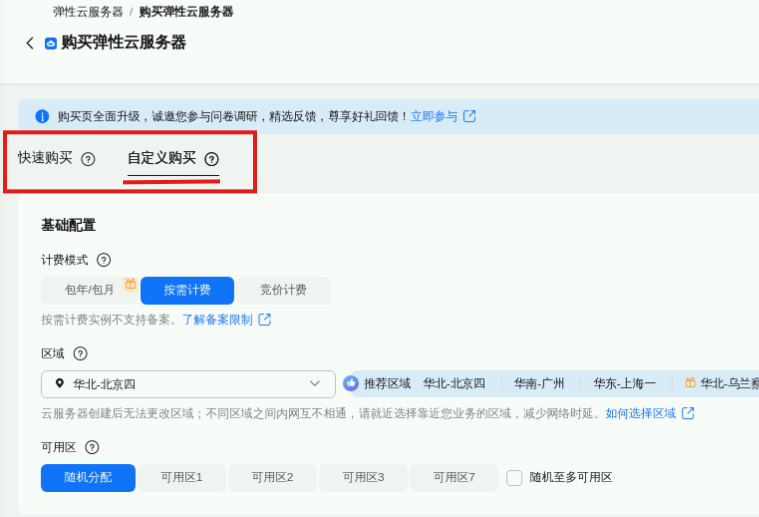Select 包年/包月 billing mode
Image resolution: width=759 pixels, height=517 pixels.
tap(89, 290)
